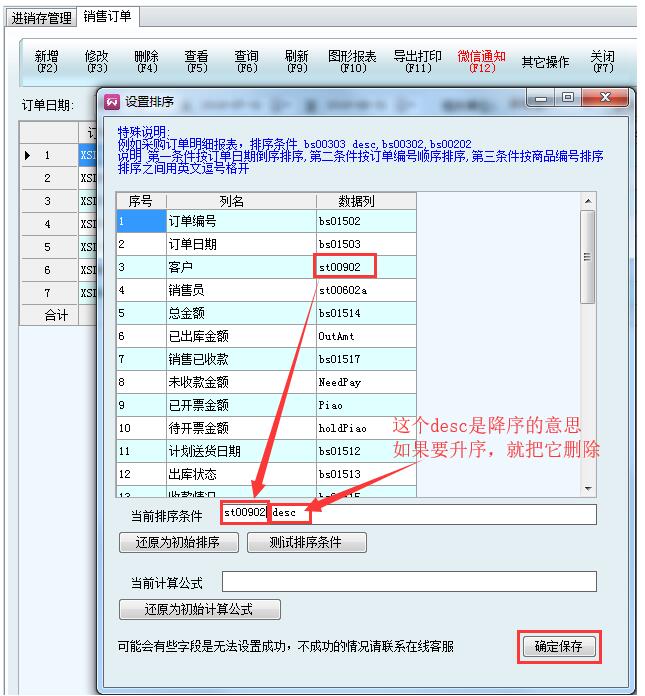
Task: Click the 当前计算公式 text field
Action: click(x=408, y=582)
